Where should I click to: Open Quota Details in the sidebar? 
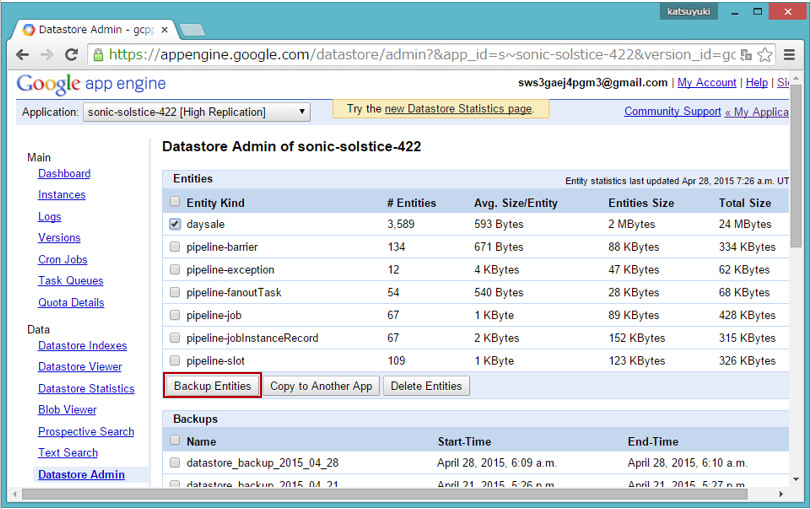(x=71, y=302)
